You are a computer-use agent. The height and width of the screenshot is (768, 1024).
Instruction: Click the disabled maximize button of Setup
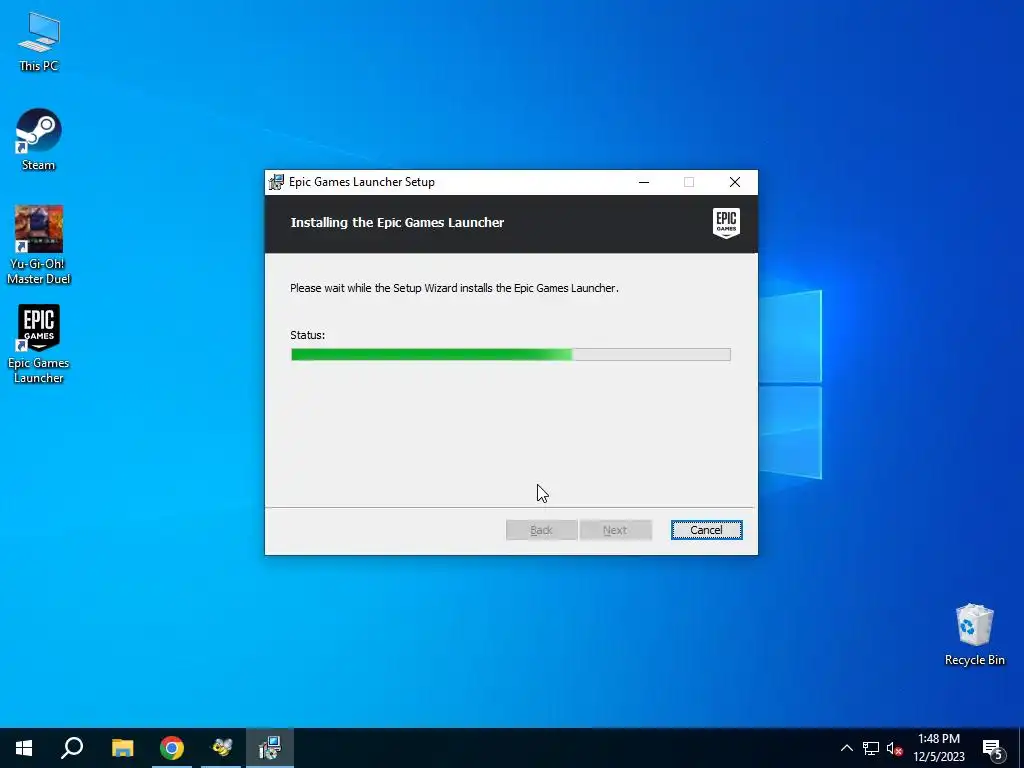click(x=689, y=182)
